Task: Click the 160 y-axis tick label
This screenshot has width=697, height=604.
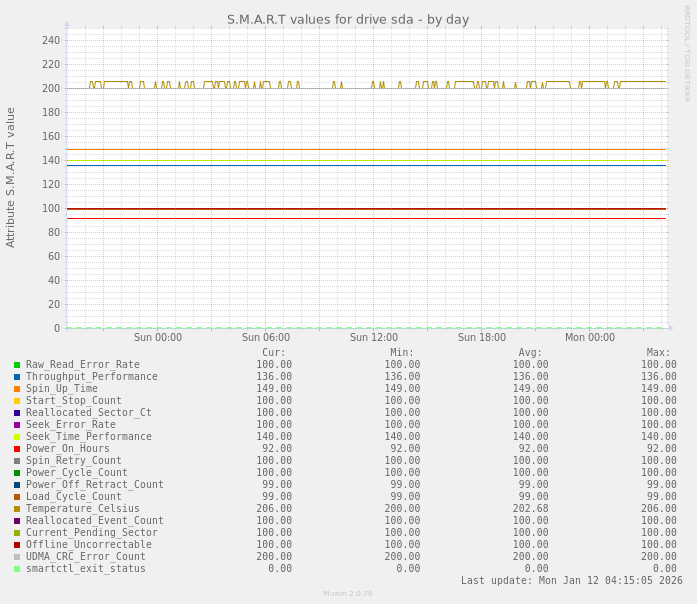Action: pyautogui.click(x=51, y=136)
